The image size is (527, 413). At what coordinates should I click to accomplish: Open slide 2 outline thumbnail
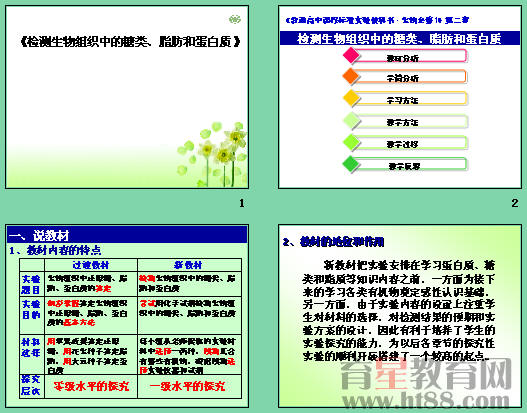[400, 97]
